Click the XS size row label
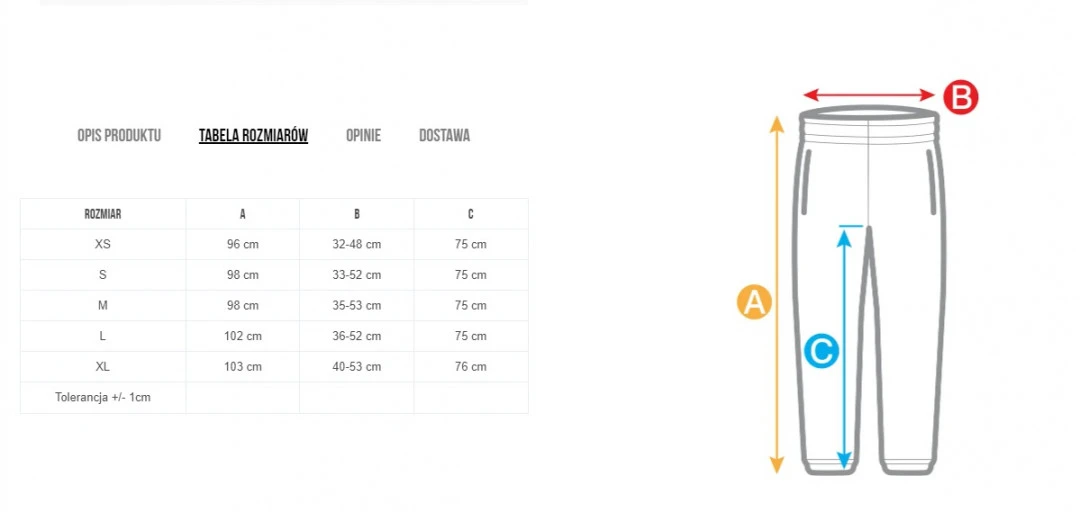This screenshot has width=1080, height=512. pos(103,244)
